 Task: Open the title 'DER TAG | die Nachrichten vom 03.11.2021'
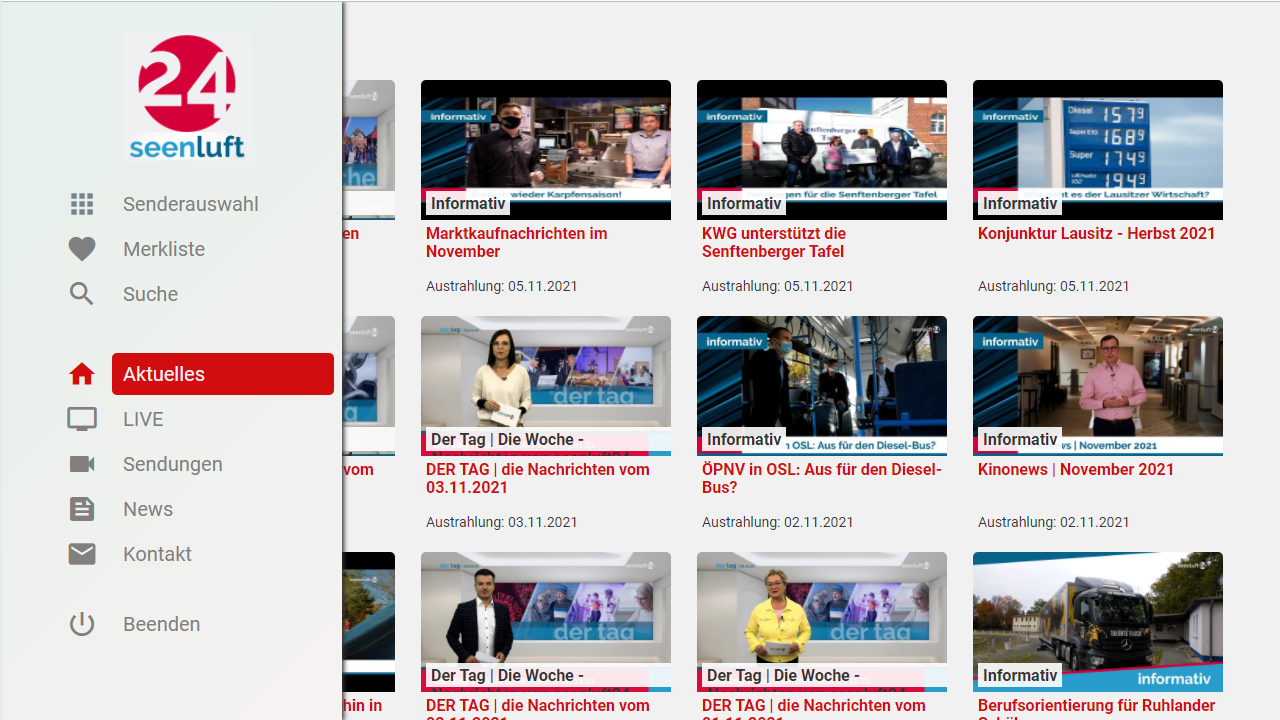coord(538,478)
